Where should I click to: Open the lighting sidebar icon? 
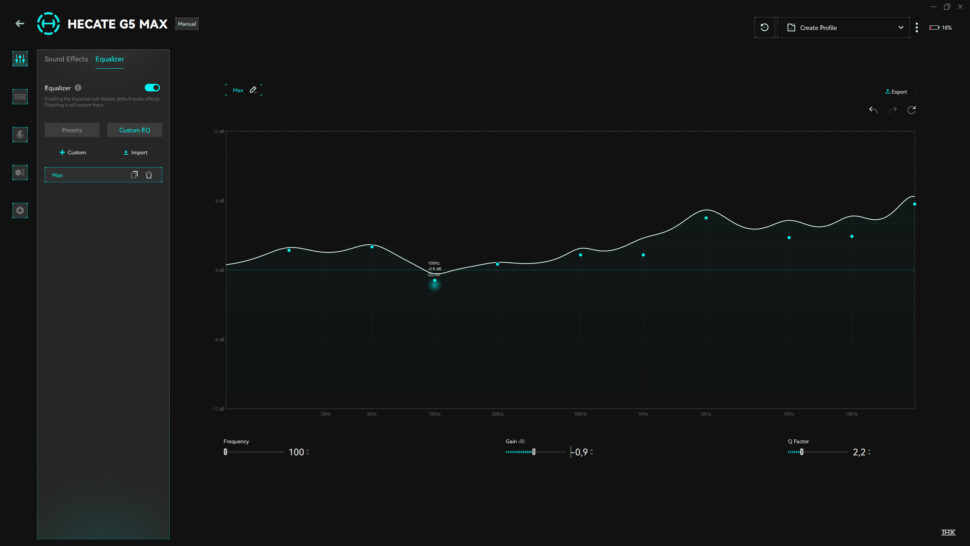(x=20, y=173)
